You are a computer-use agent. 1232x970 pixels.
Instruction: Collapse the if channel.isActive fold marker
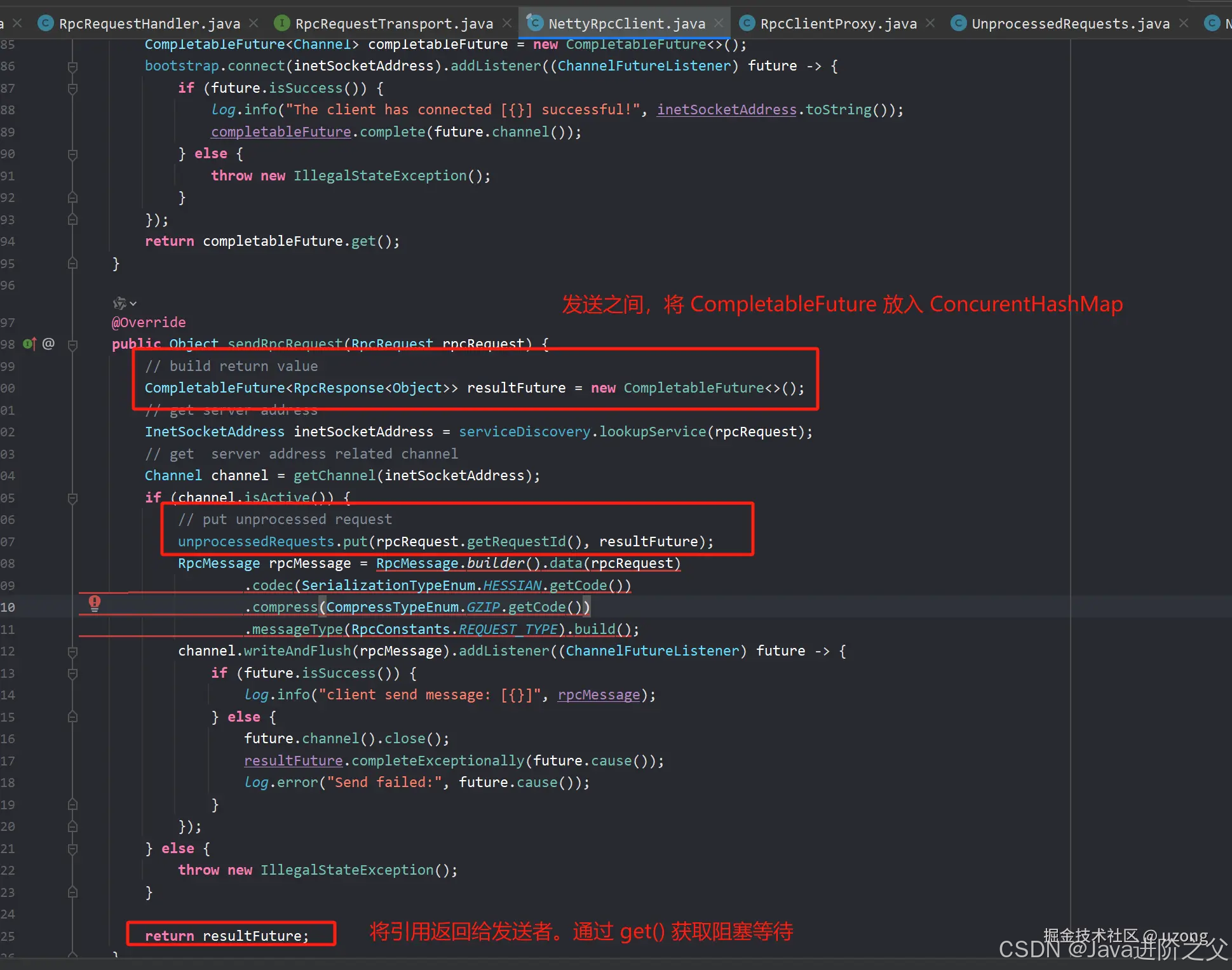pos(72,498)
